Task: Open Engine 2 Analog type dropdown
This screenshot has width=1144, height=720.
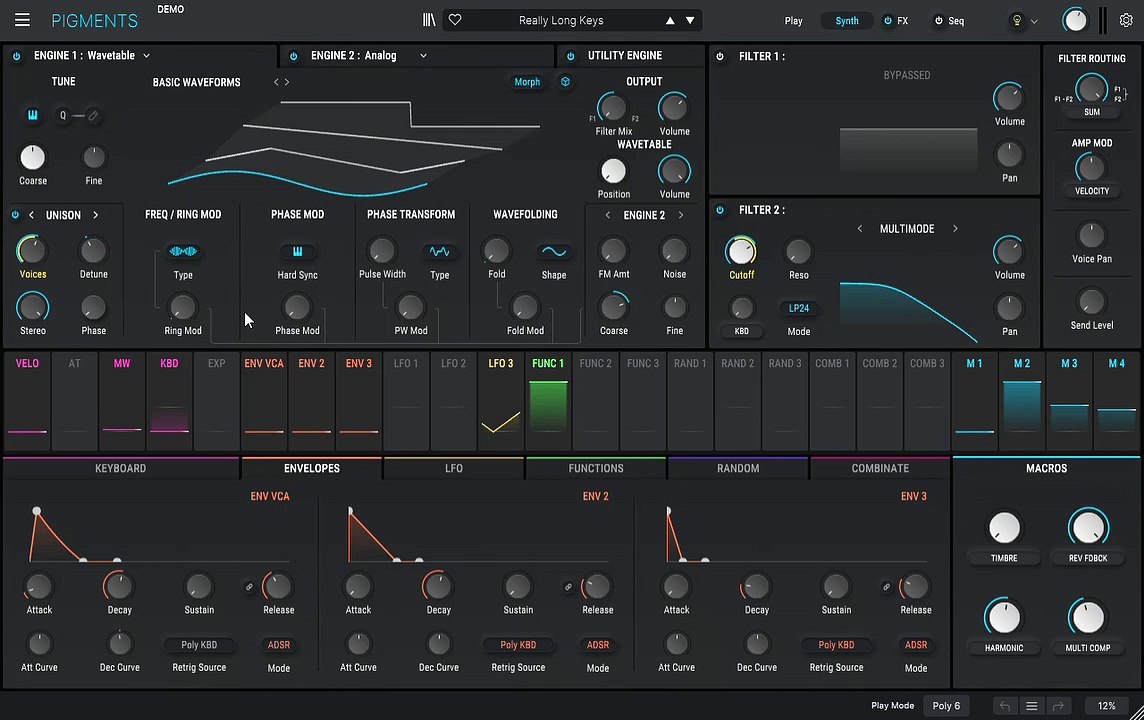Action: point(423,56)
